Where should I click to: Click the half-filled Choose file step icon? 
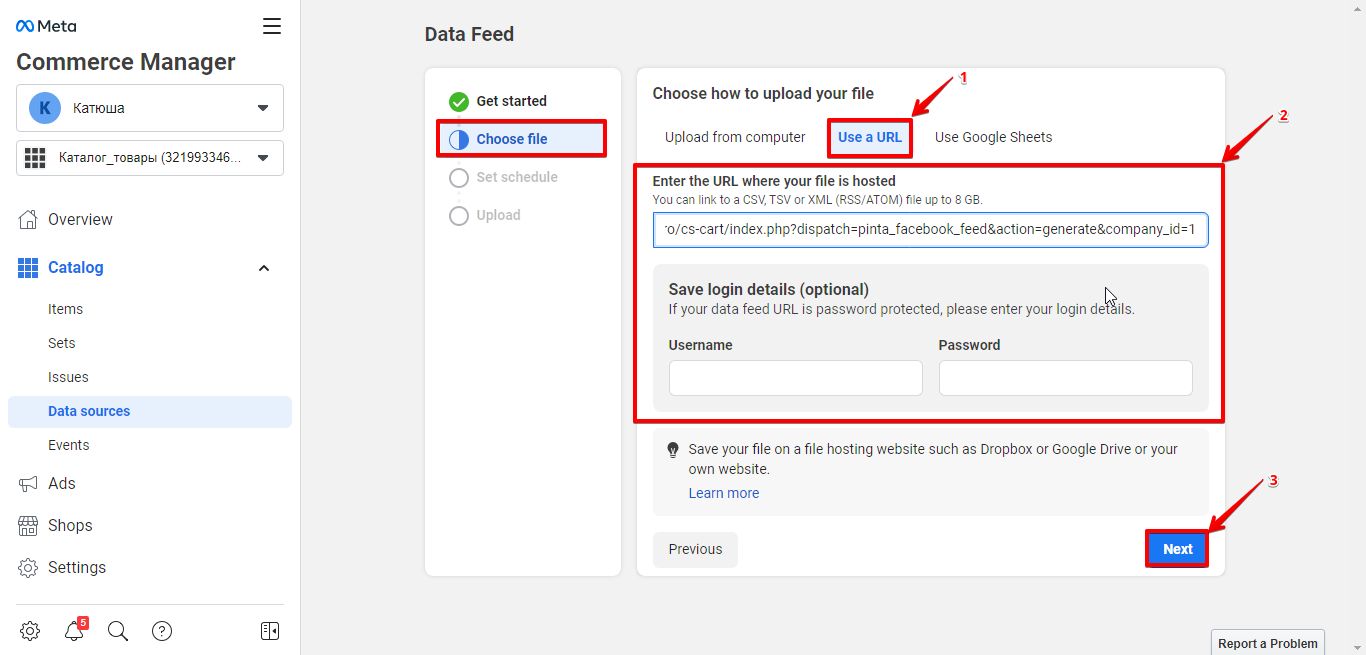click(x=459, y=139)
